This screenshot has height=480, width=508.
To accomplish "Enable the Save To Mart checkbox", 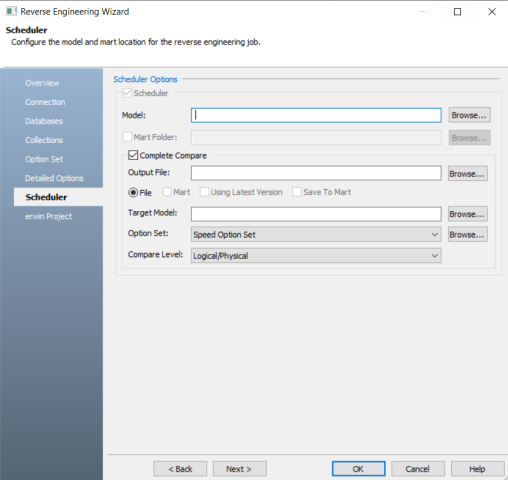I will click(x=297, y=192).
